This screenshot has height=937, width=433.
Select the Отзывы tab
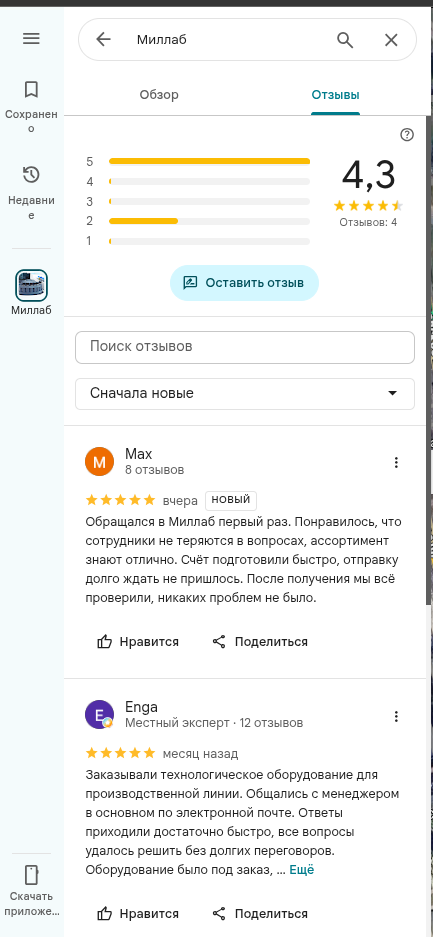[x=335, y=95]
